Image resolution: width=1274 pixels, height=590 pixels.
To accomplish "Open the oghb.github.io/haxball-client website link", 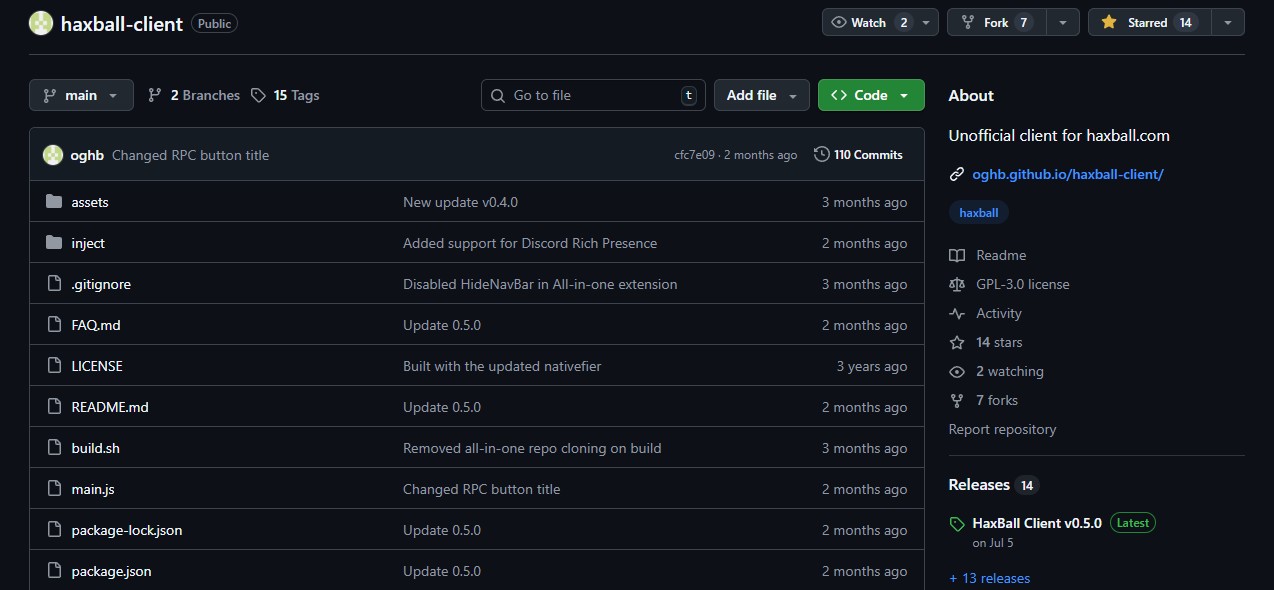I will click(1067, 174).
